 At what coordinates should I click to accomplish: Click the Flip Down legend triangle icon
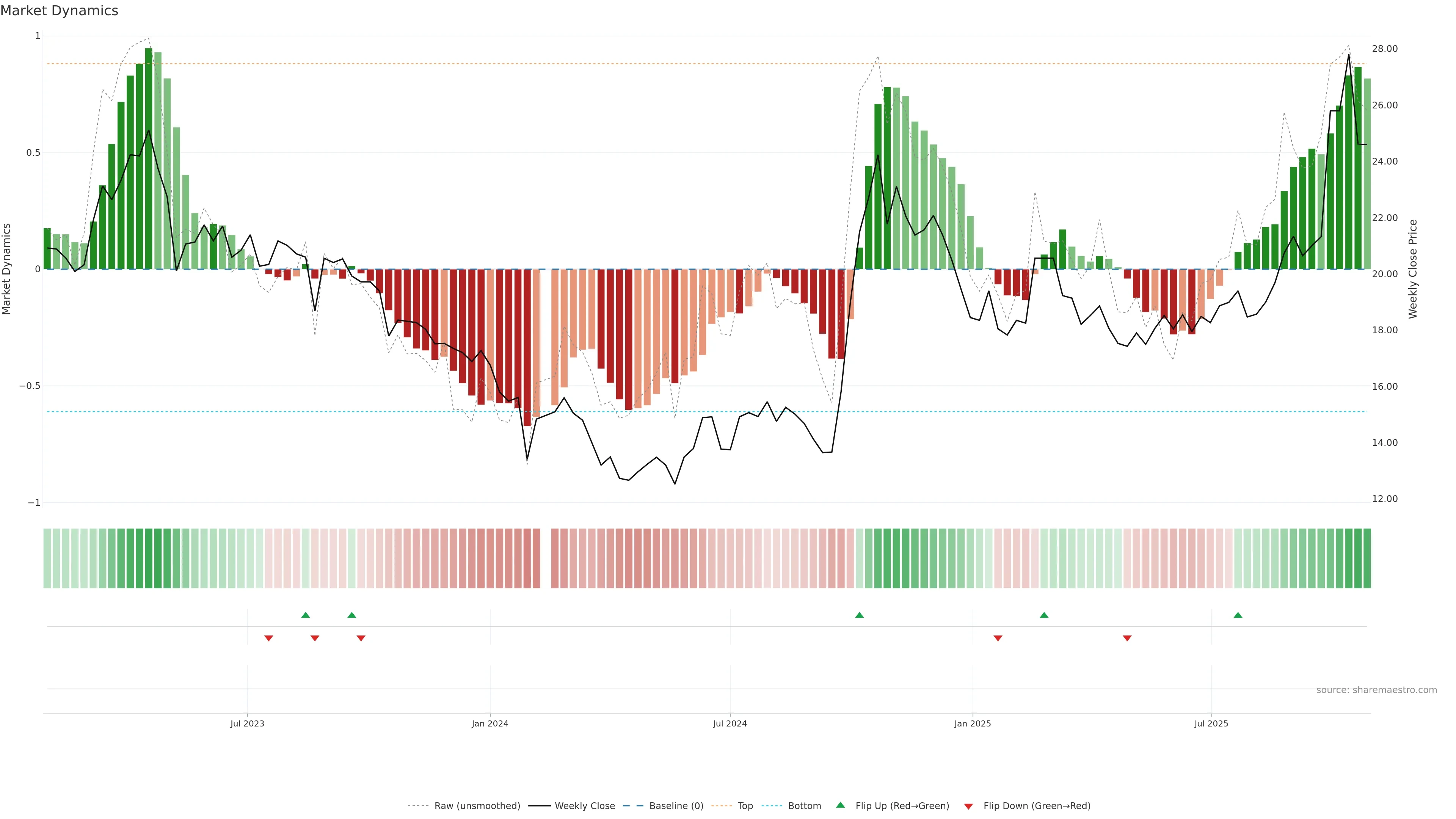pyautogui.click(x=968, y=806)
